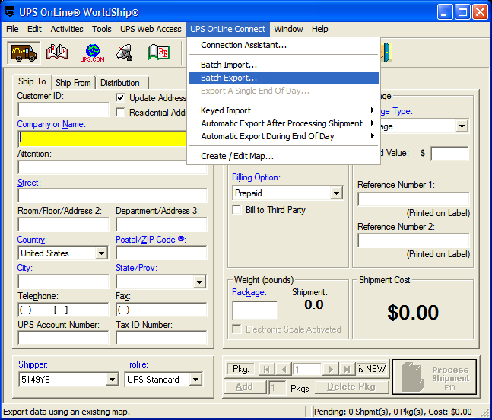Viewport: 492px width, 420px height.
Task: Click the UPS truck shipping toolbar icon
Action: tap(24, 53)
